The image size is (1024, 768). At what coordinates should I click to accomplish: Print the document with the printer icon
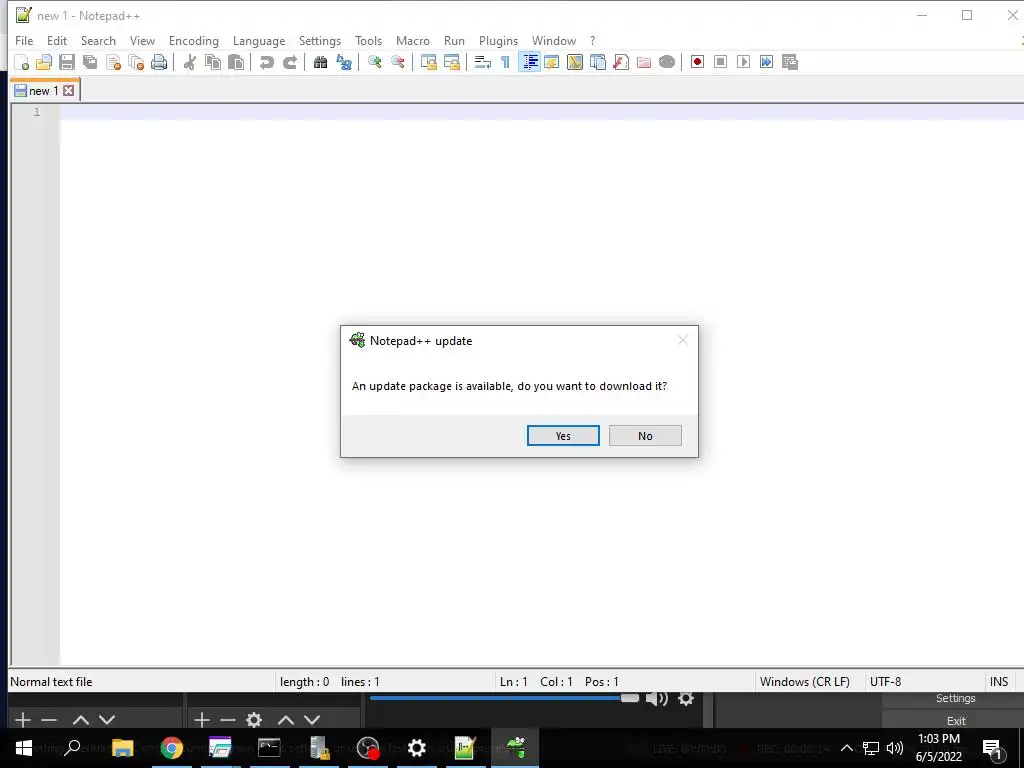pyautogui.click(x=159, y=62)
